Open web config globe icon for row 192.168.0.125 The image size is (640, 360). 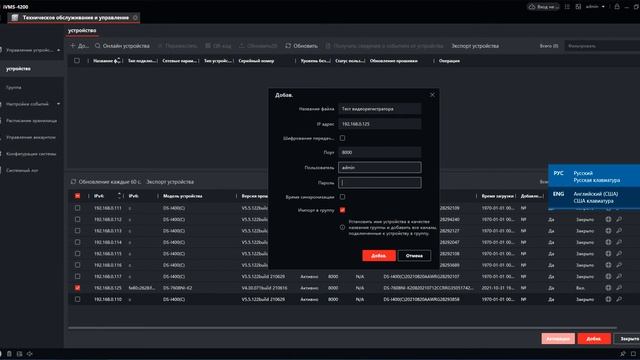click(608, 288)
